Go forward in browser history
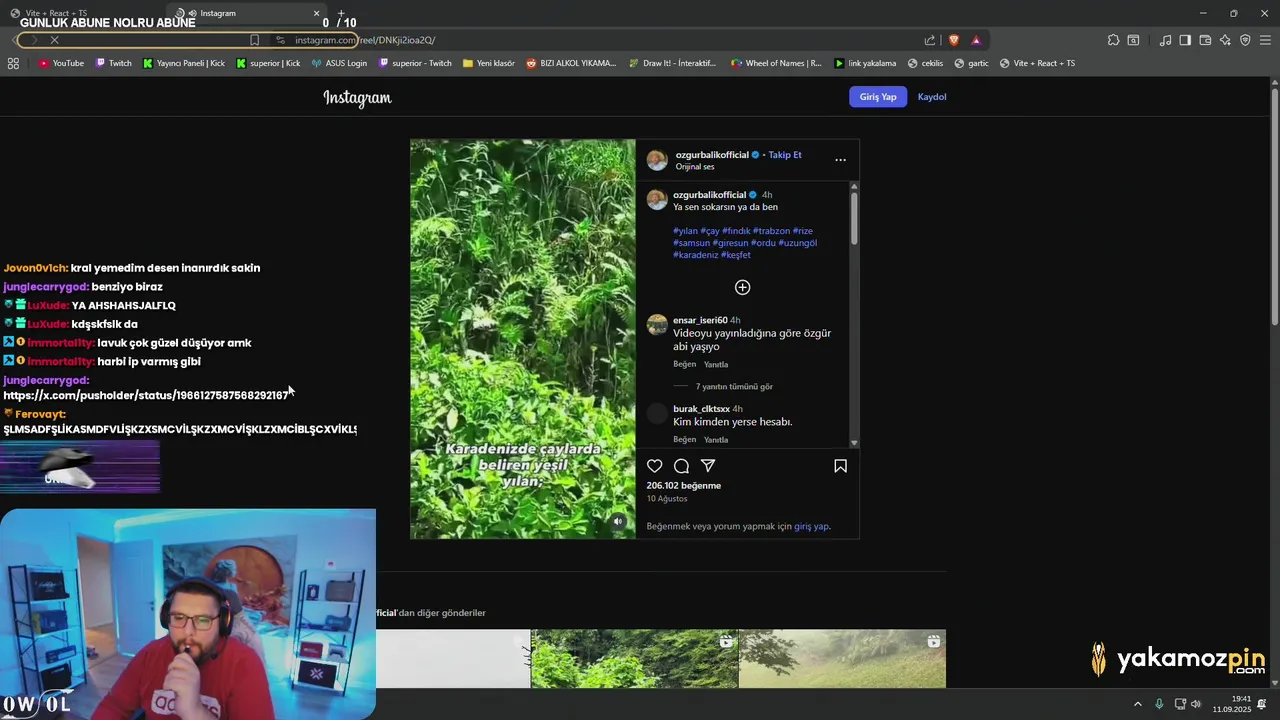Screen dimensions: 1280x720 32,40
